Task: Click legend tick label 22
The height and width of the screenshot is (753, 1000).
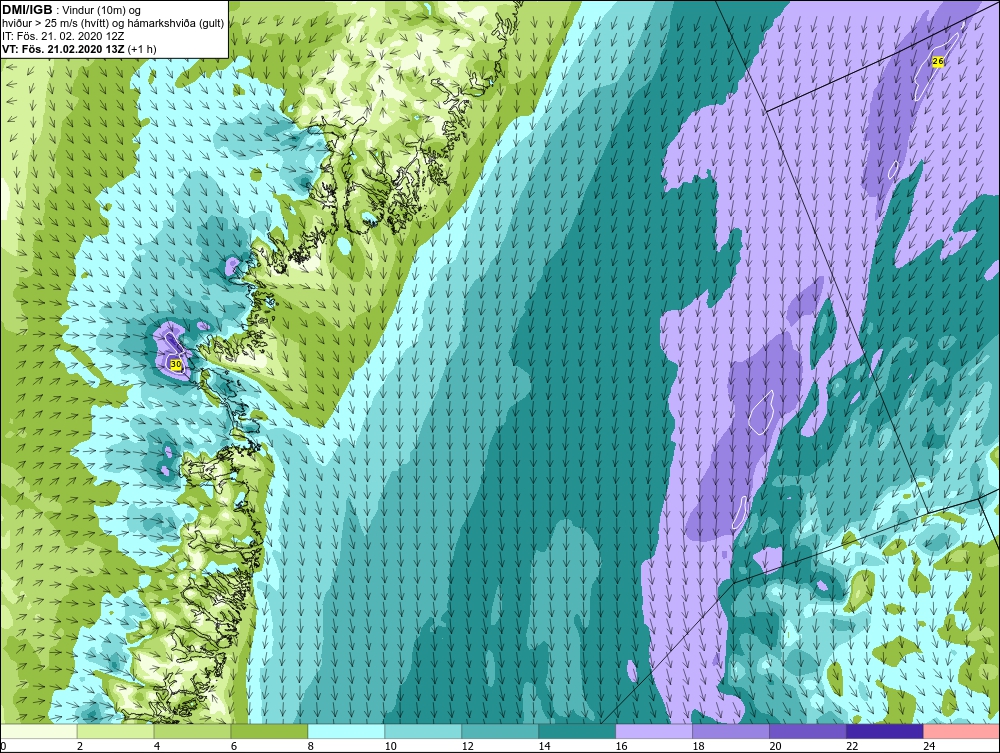Action: tap(853, 746)
